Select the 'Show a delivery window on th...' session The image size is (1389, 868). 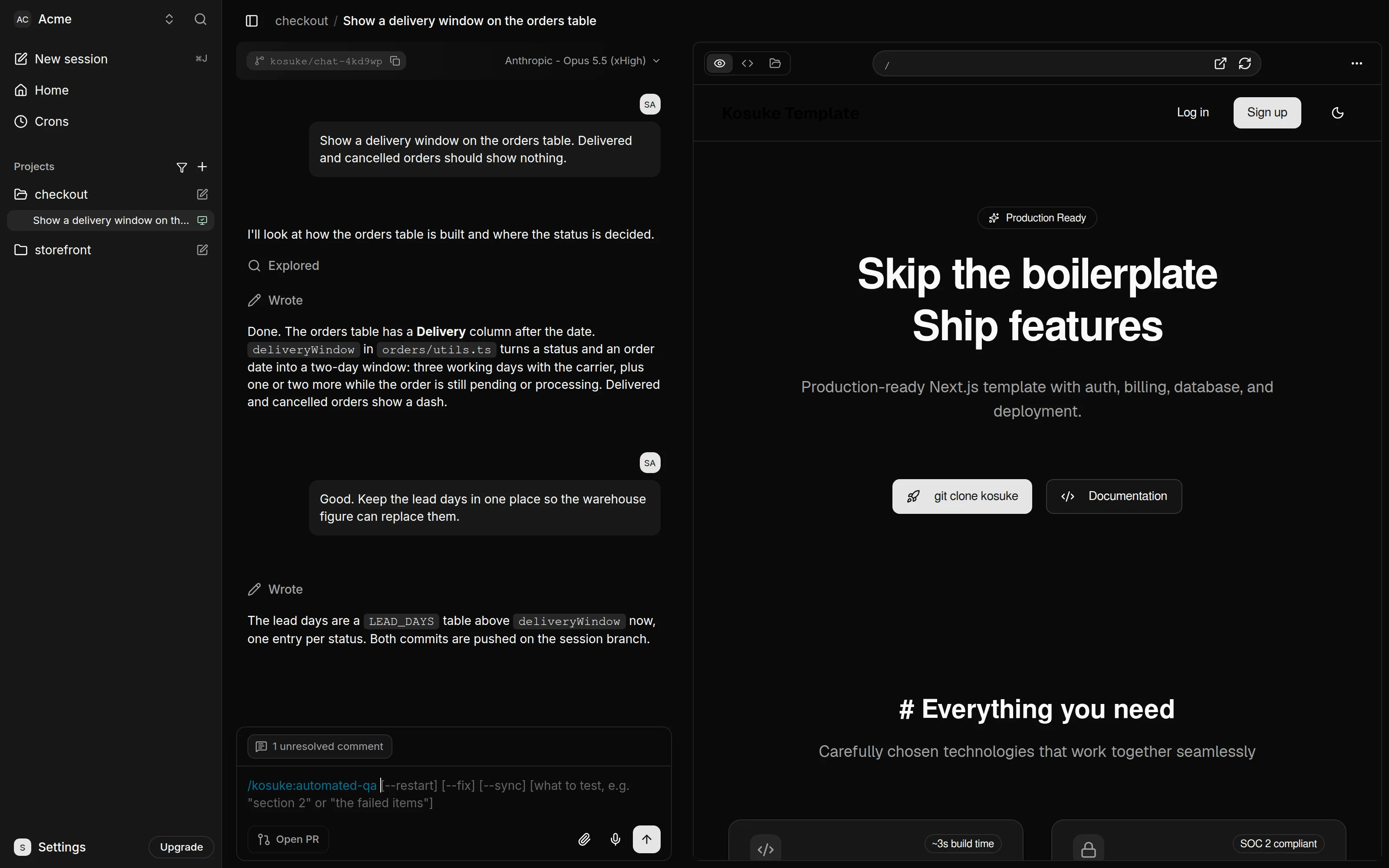click(111, 220)
